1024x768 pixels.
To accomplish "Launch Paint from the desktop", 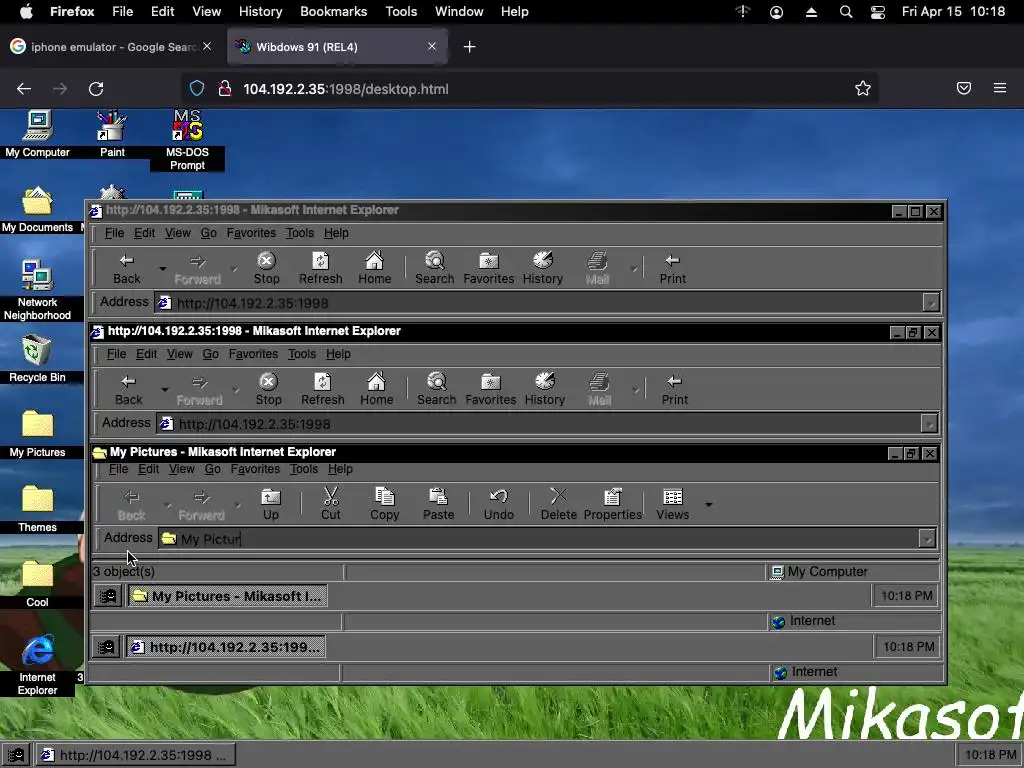I will [x=112, y=134].
